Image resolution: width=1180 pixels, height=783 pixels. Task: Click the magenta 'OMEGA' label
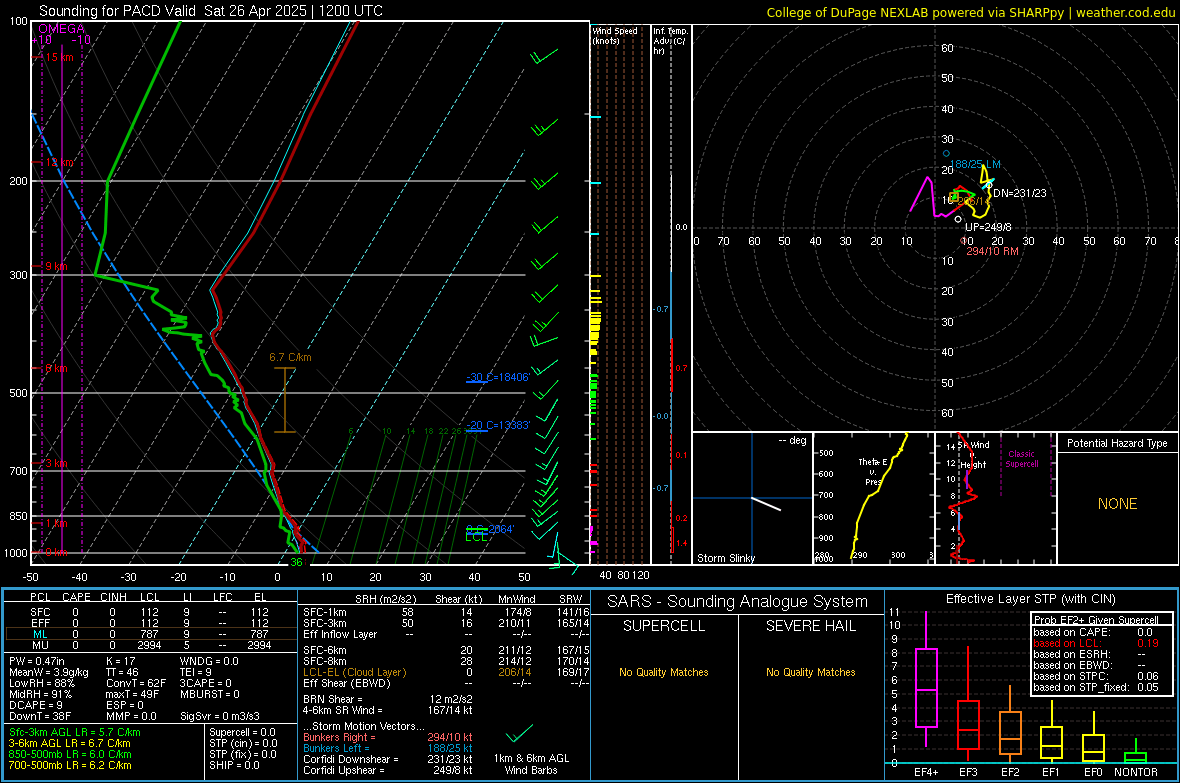[x=62, y=29]
